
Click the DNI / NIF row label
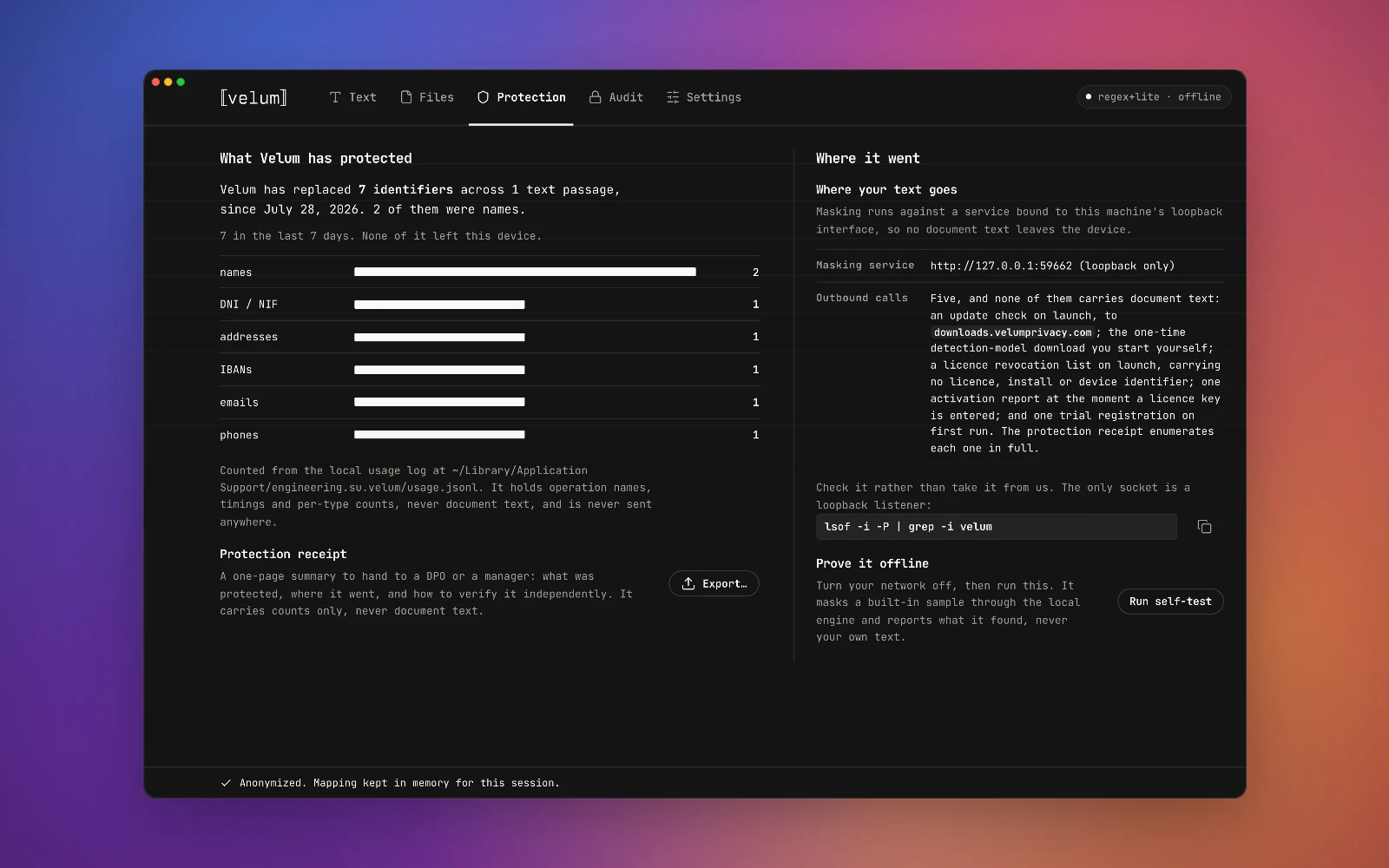coord(249,305)
